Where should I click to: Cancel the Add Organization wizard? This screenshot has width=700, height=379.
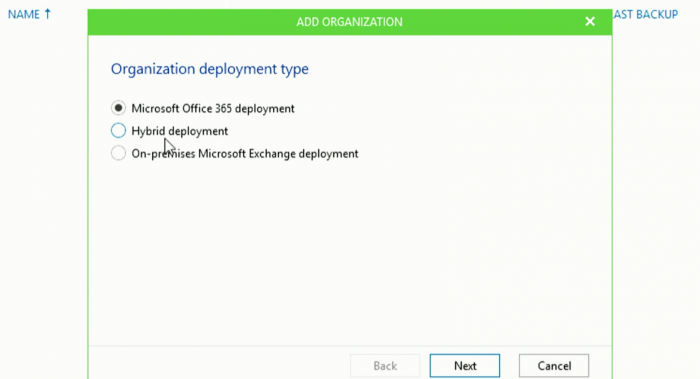tap(554, 366)
